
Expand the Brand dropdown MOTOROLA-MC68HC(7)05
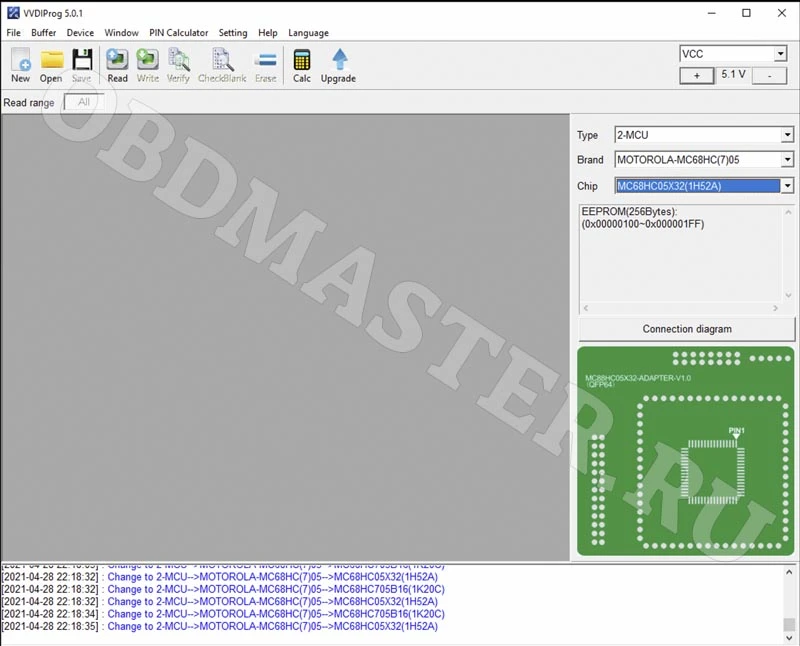pos(787,160)
